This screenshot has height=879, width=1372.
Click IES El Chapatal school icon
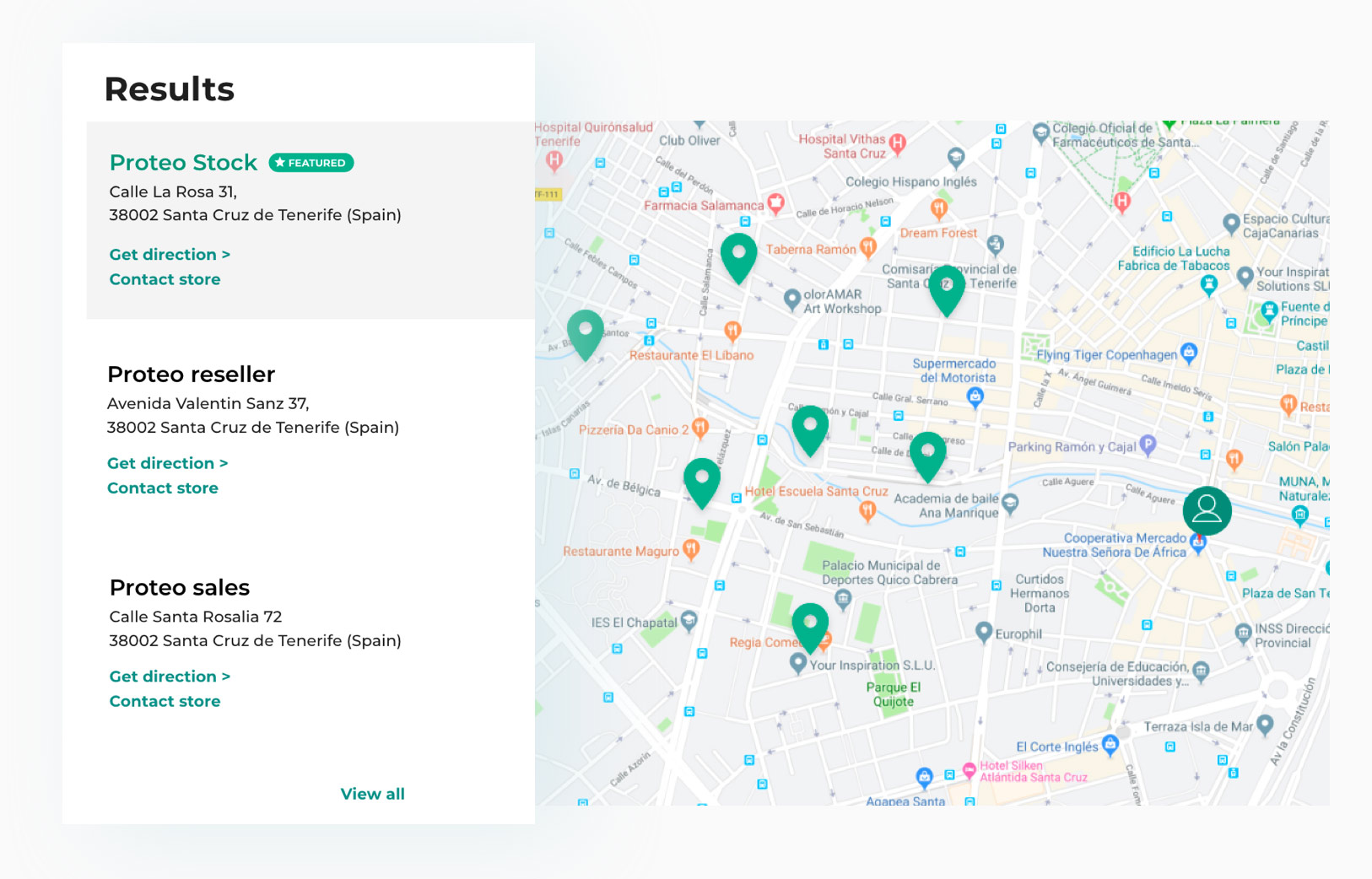coord(689,621)
